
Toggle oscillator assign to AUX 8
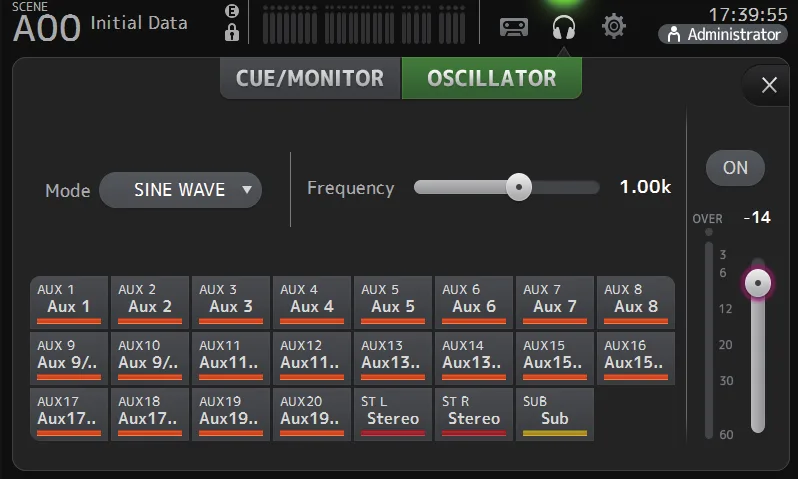coord(635,302)
